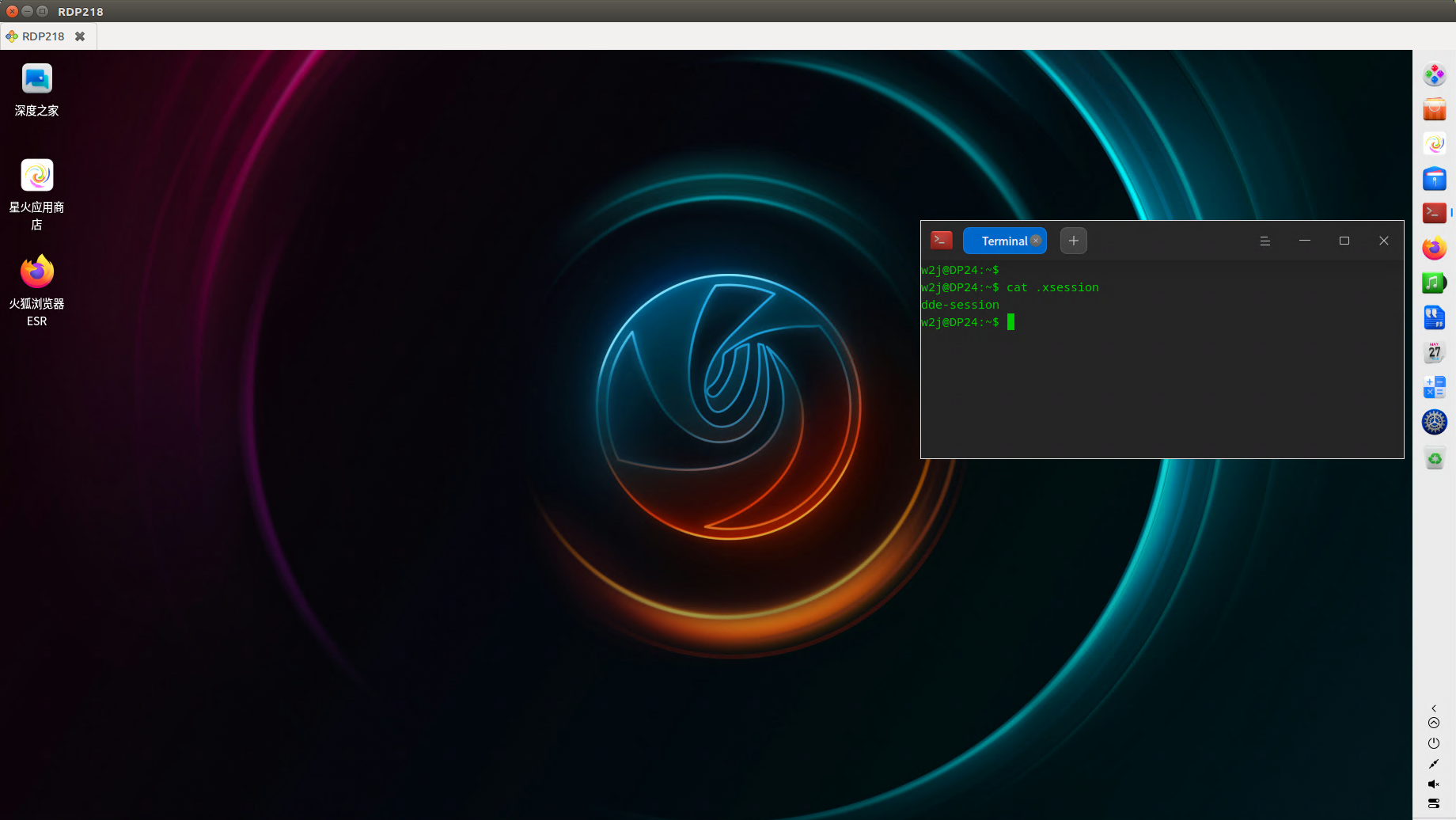Click the red terminal icon in title bar

pyautogui.click(x=942, y=240)
